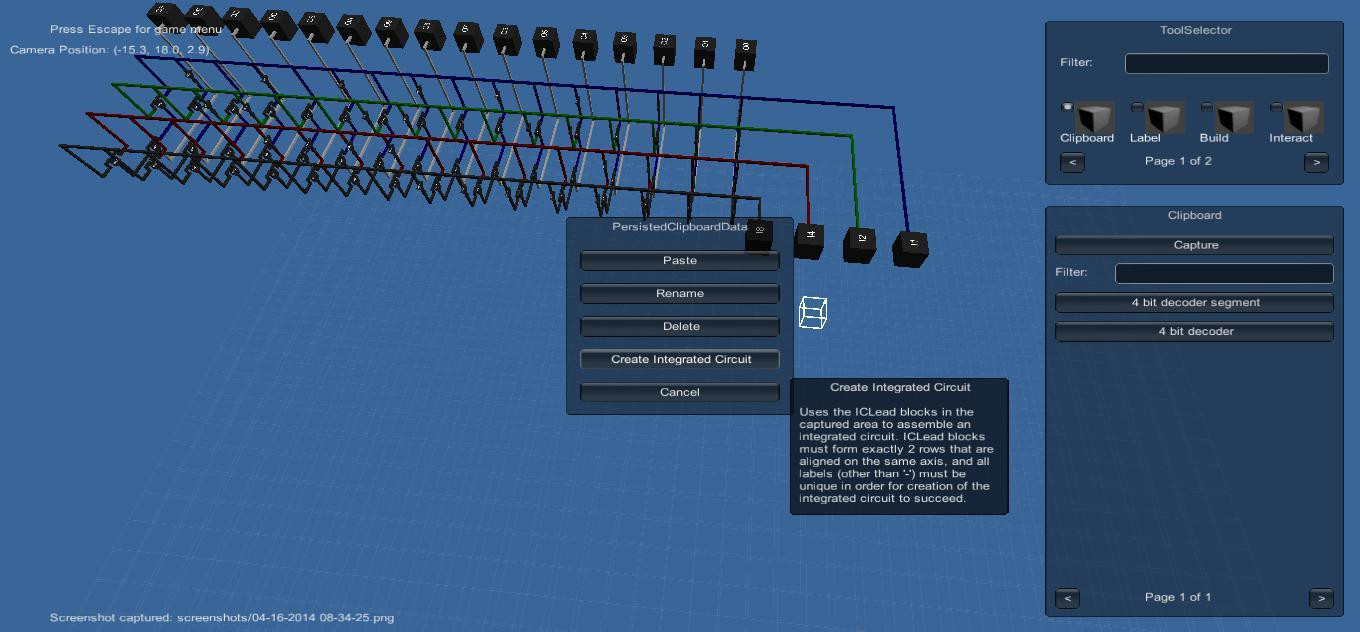
Task: Enable the Interact tool radio button
Action: (x=1276, y=107)
